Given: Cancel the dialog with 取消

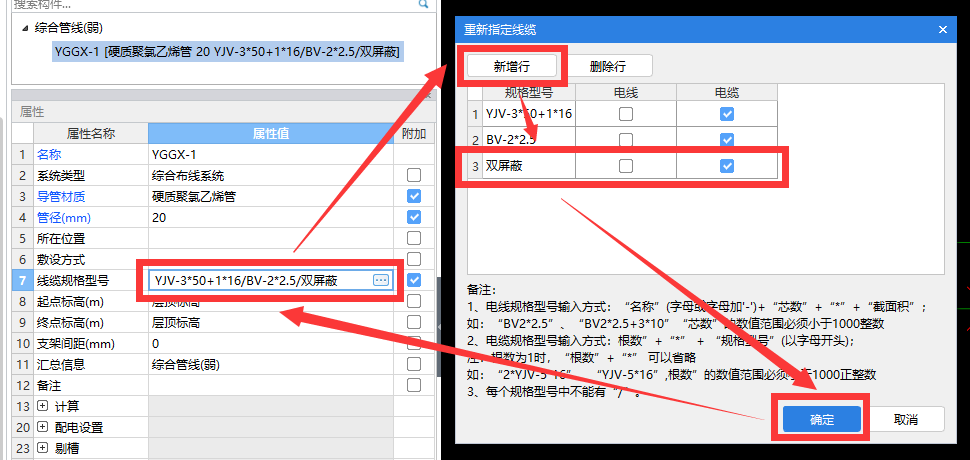Looking at the screenshot, I should pyautogui.click(x=905, y=420).
